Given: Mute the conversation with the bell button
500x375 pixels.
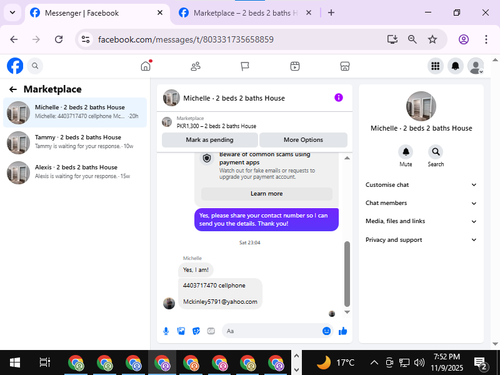Looking at the screenshot, I should 406,152.
